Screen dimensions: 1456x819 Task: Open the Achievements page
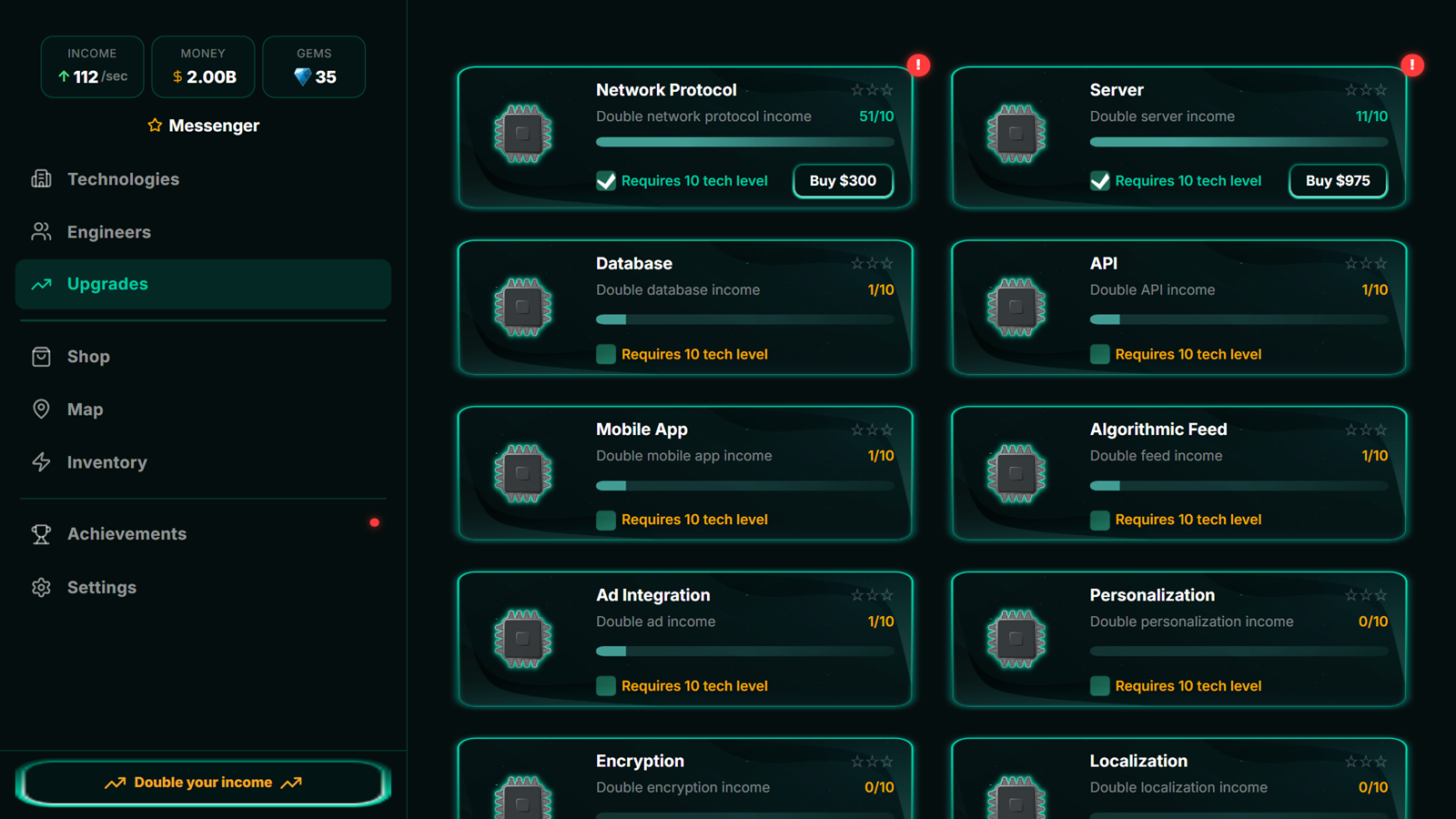(204, 534)
